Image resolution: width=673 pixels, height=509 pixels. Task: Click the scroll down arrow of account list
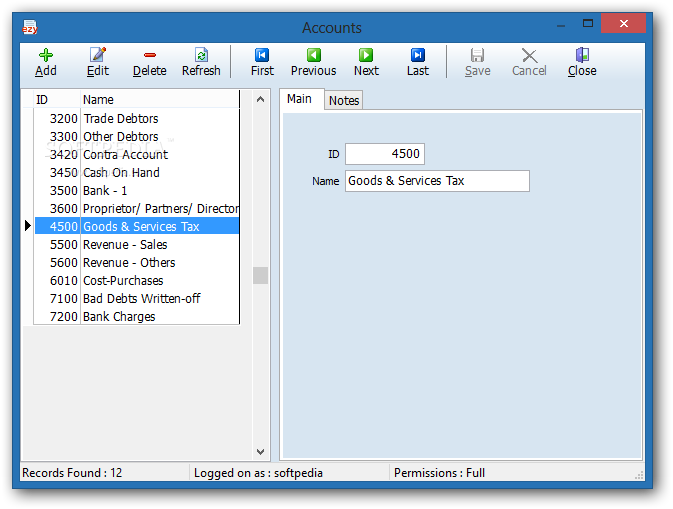point(261,451)
